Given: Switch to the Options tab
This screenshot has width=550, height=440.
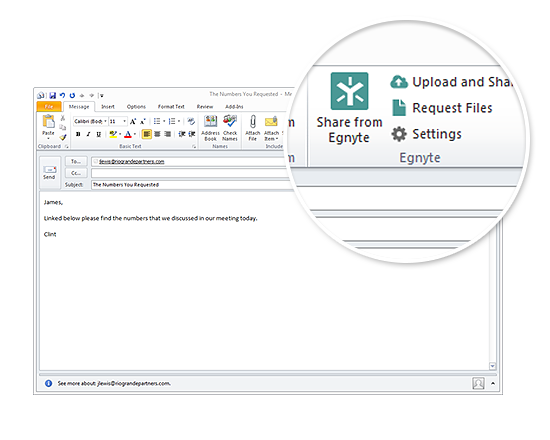Looking at the screenshot, I should pyautogui.click(x=136, y=106).
